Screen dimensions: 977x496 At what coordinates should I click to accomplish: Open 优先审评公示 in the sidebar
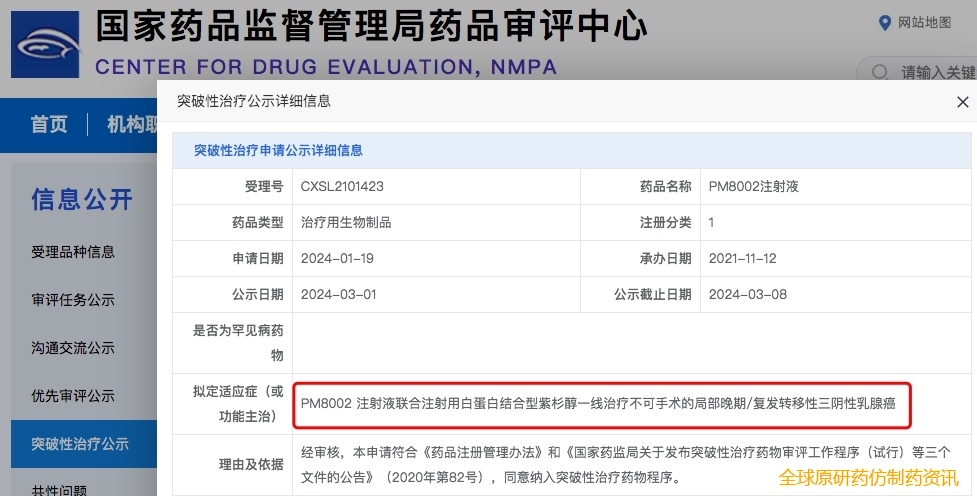(x=73, y=396)
